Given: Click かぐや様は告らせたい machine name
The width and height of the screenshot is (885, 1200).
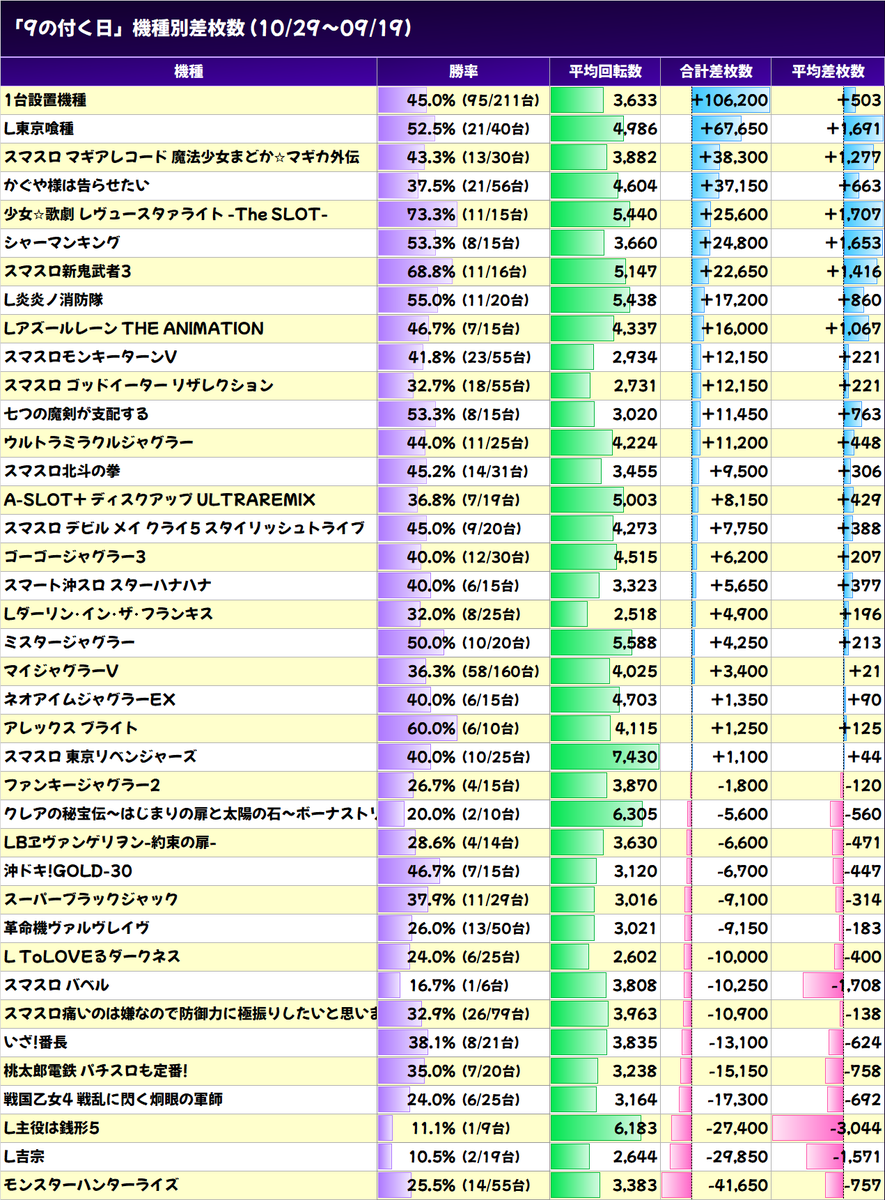Looking at the screenshot, I should (76, 186).
